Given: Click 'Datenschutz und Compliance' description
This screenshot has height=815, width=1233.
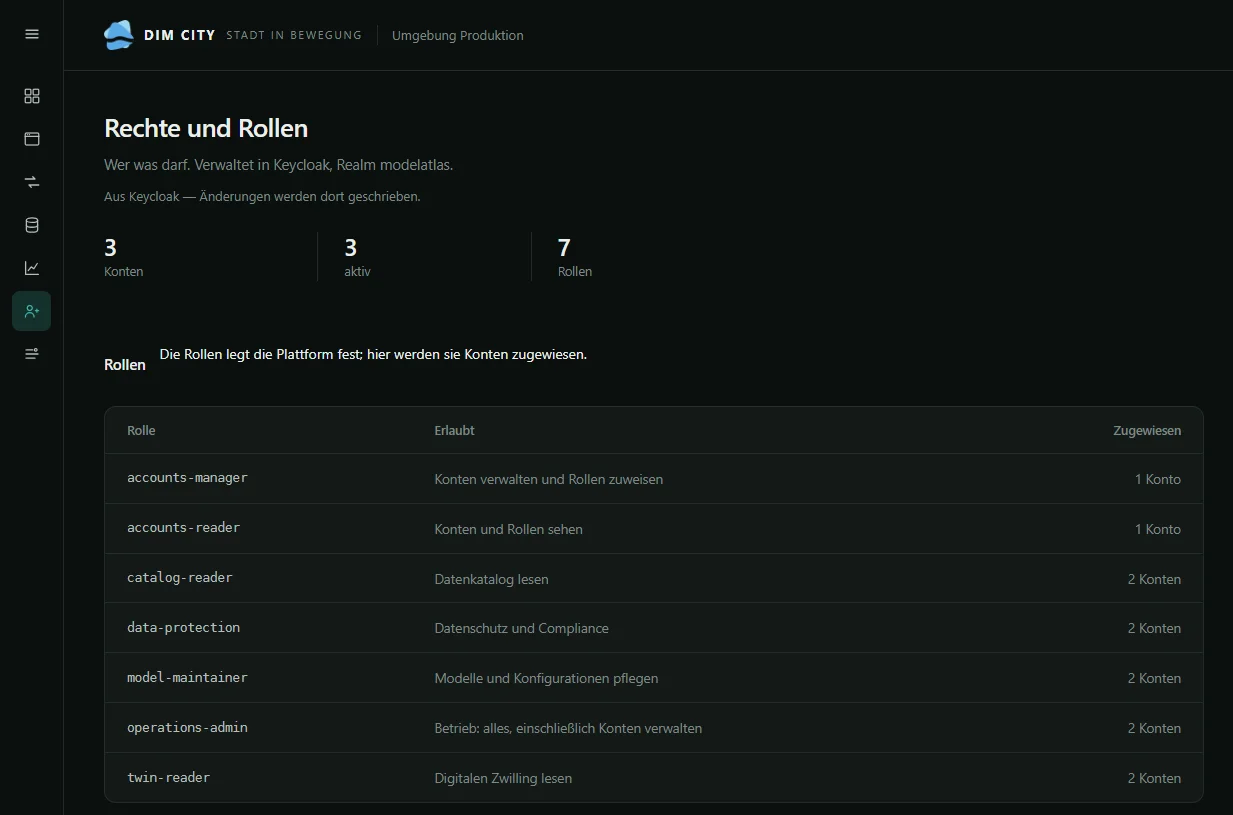Looking at the screenshot, I should click(522, 629).
